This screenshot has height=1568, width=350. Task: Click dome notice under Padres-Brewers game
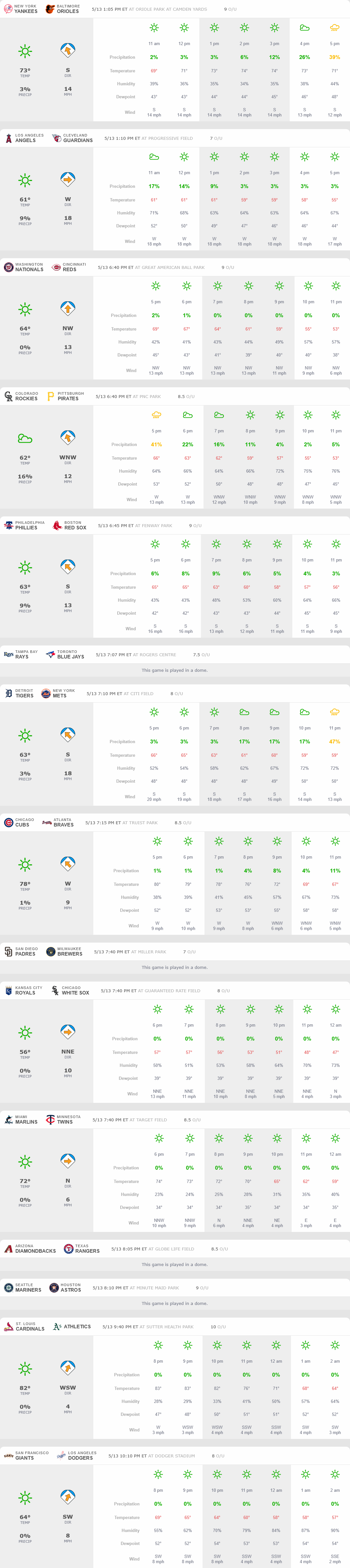click(174, 967)
